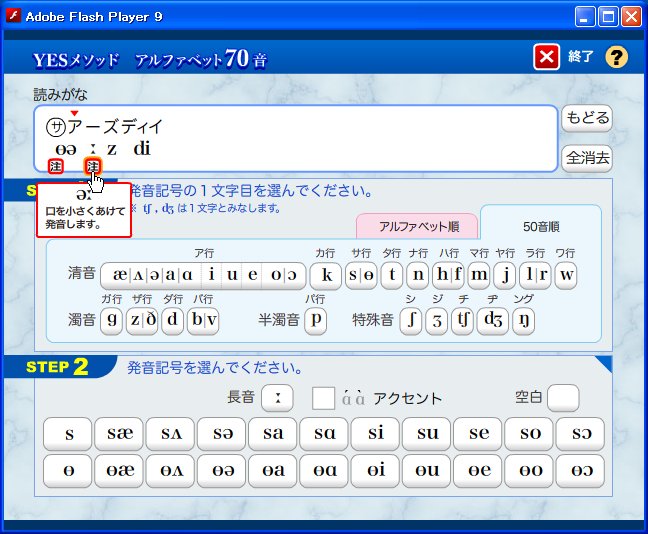Screen dimensions: 648x534
Task: Click the Flash Player title bar icon
Action: [x=13, y=16]
